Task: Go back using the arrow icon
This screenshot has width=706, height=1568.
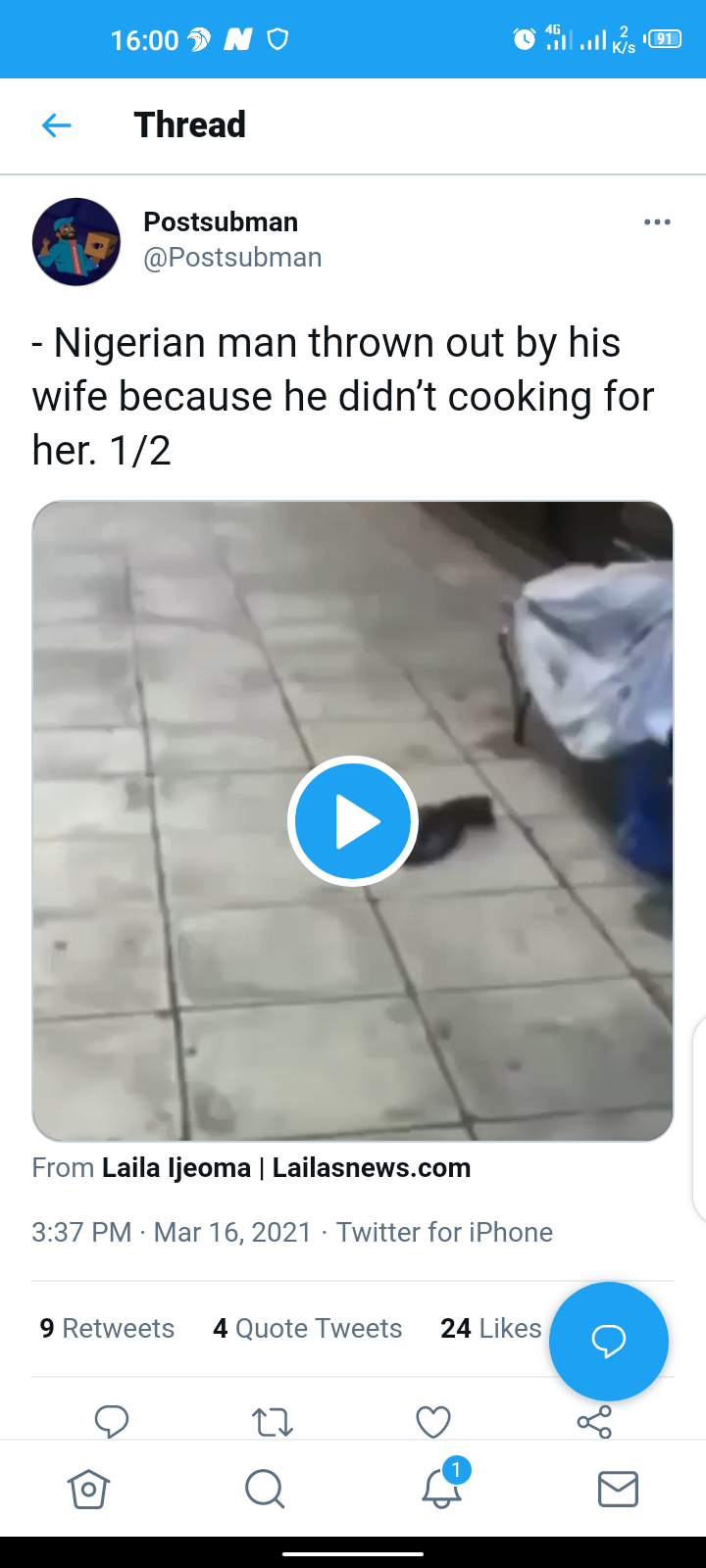Action: 57,125
